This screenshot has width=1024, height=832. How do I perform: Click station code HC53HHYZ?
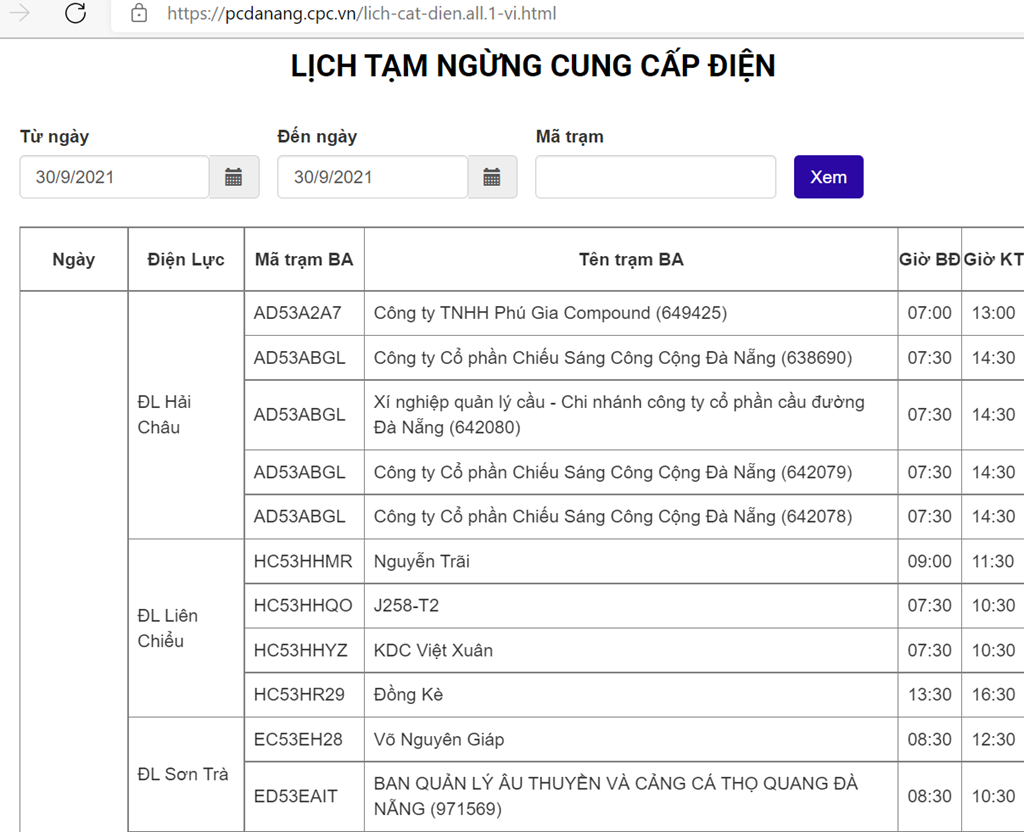pos(300,650)
